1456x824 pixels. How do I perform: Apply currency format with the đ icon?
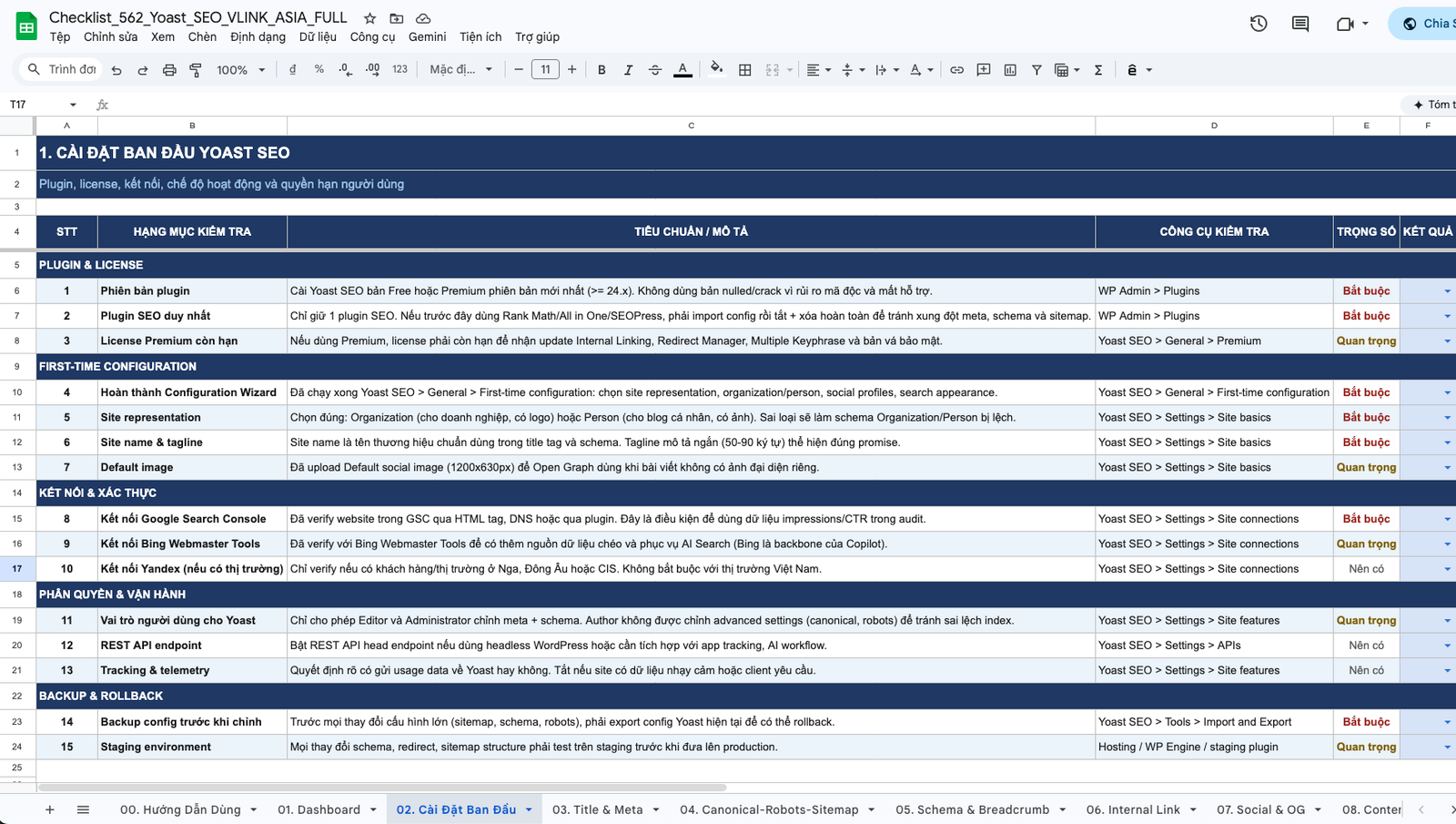pyautogui.click(x=292, y=69)
